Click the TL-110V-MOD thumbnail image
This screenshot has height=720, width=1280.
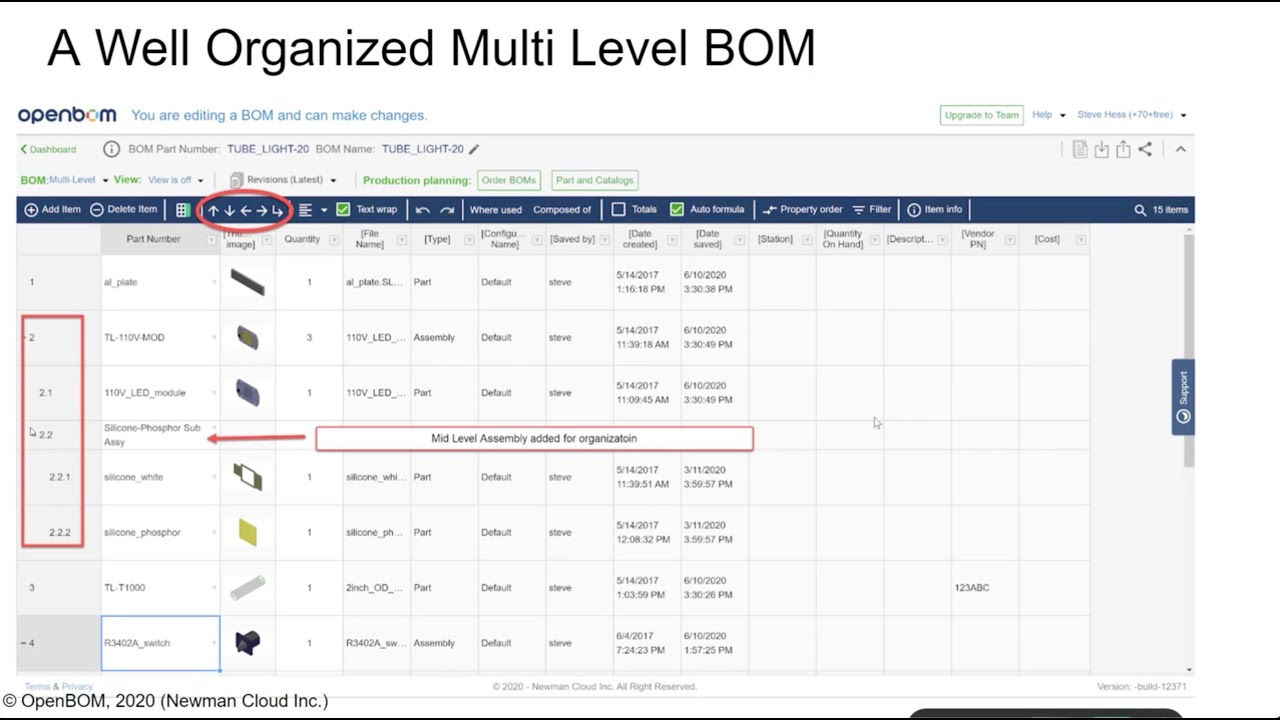(247, 338)
